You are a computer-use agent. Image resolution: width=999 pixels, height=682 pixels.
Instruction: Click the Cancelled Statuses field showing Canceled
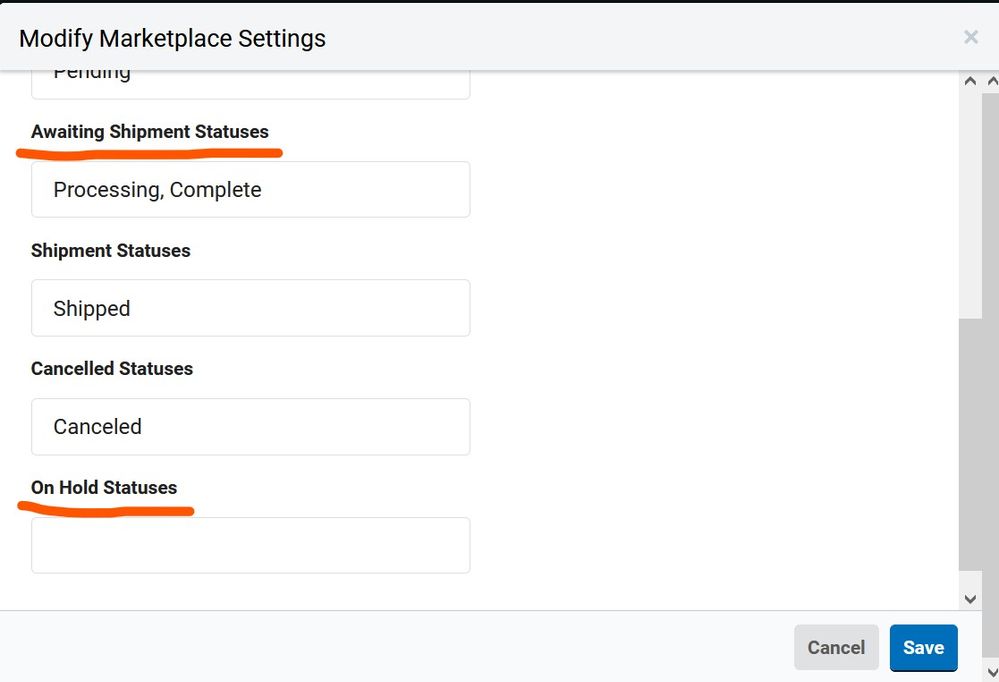click(250, 426)
